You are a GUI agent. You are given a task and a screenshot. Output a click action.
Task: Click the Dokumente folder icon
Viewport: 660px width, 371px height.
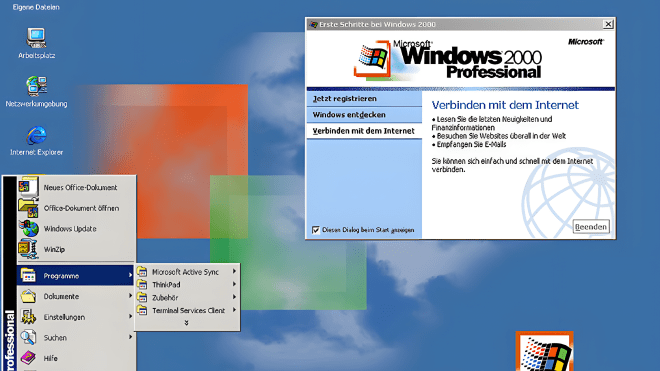click(x=28, y=296)
